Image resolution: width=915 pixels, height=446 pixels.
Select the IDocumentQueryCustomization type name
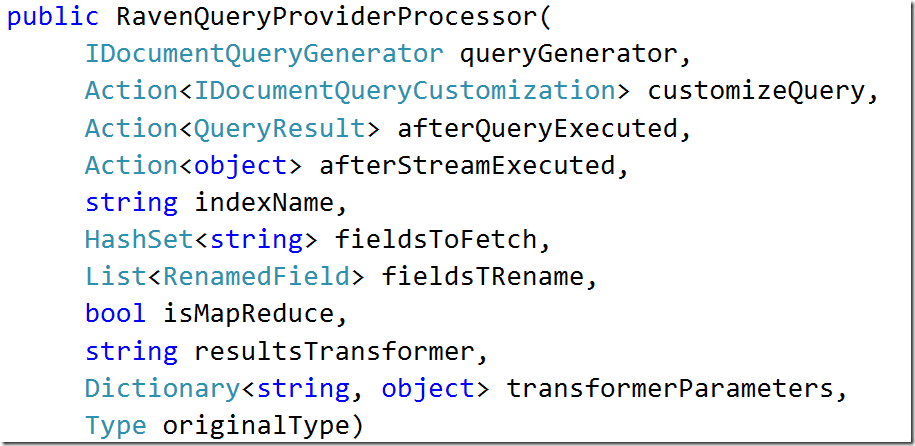[405, 92]
